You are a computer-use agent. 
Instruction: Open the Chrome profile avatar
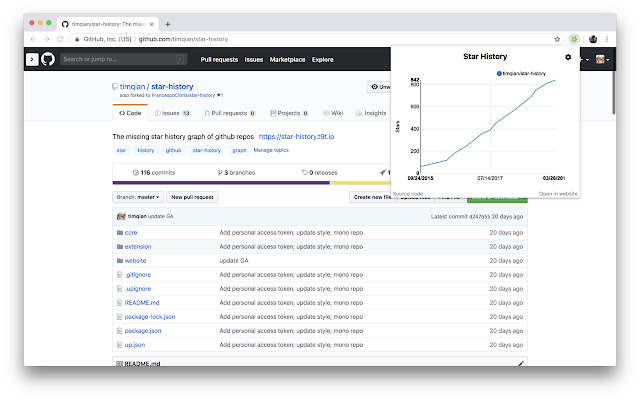tap(593, 39)
